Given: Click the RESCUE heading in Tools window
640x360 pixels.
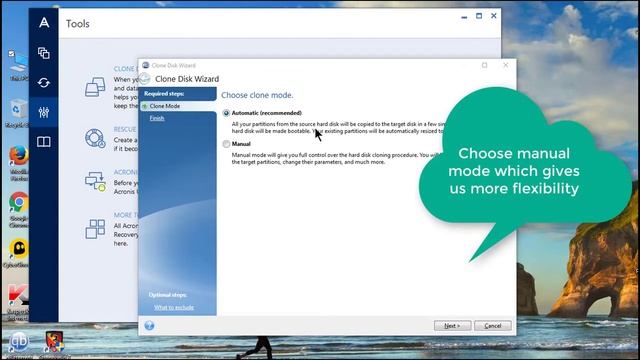Looking at the screenshot, I should tap(125, 129).
